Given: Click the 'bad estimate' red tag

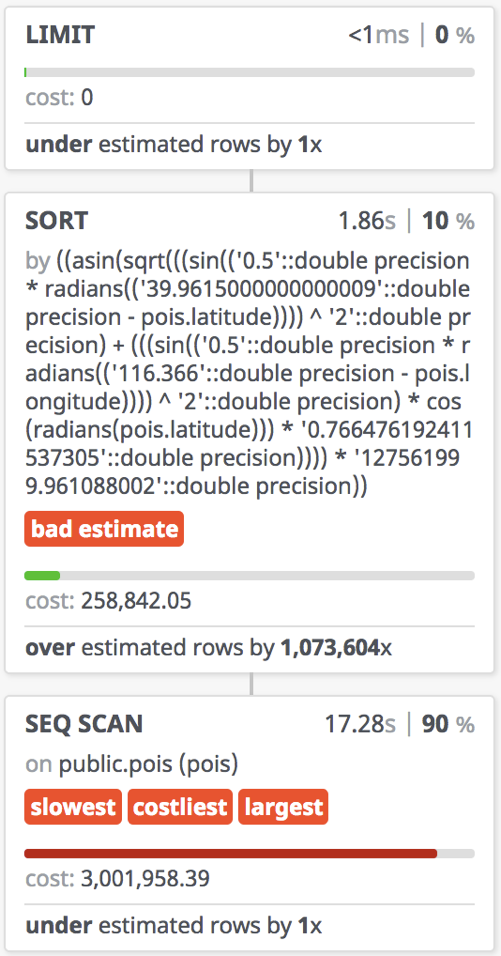Looking at the screenshot, I should [104, 529].
